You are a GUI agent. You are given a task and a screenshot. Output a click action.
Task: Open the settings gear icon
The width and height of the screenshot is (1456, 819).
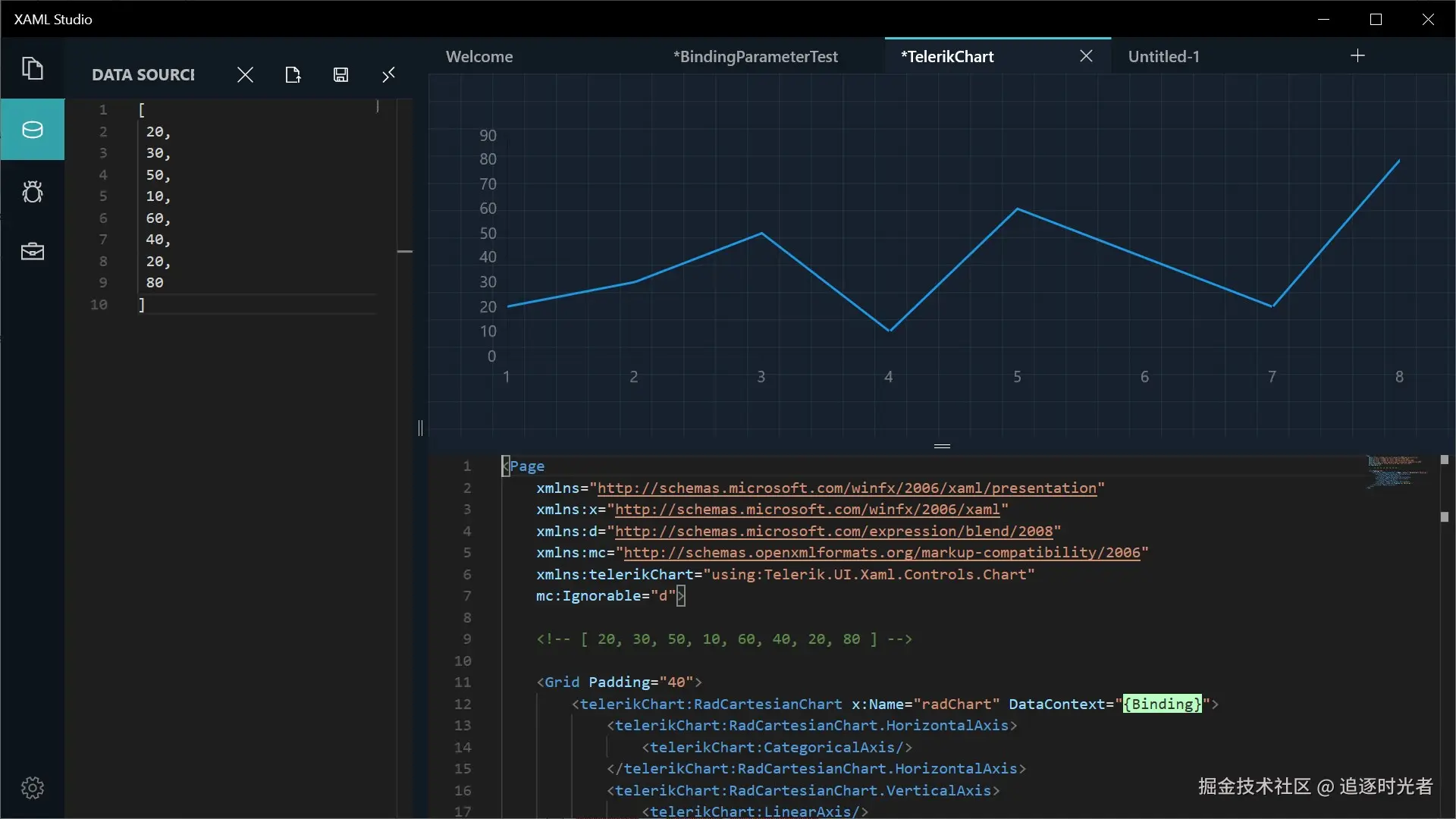point(32,788)
